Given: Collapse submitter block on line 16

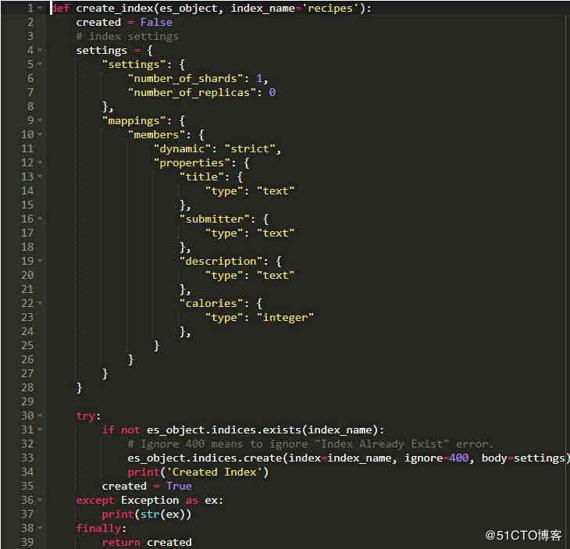Looking at the screenshot, I should (40, 219).
